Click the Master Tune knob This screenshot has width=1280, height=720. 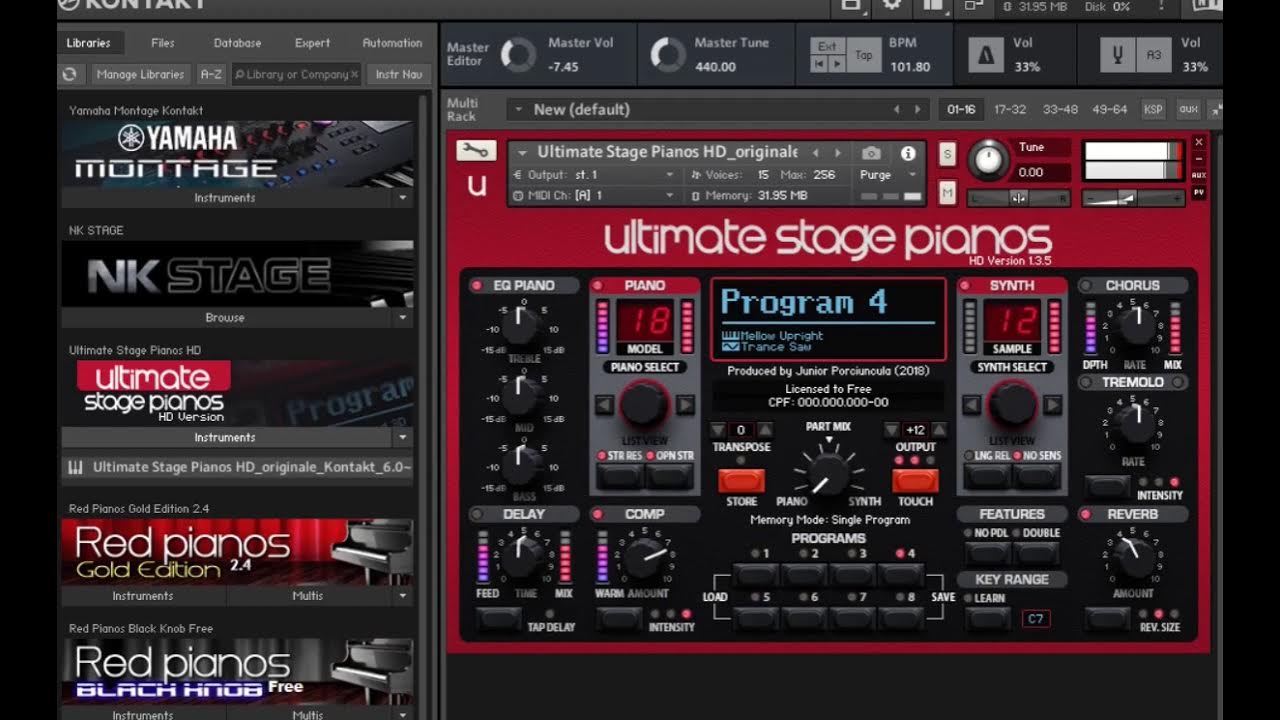pos(667,55)
